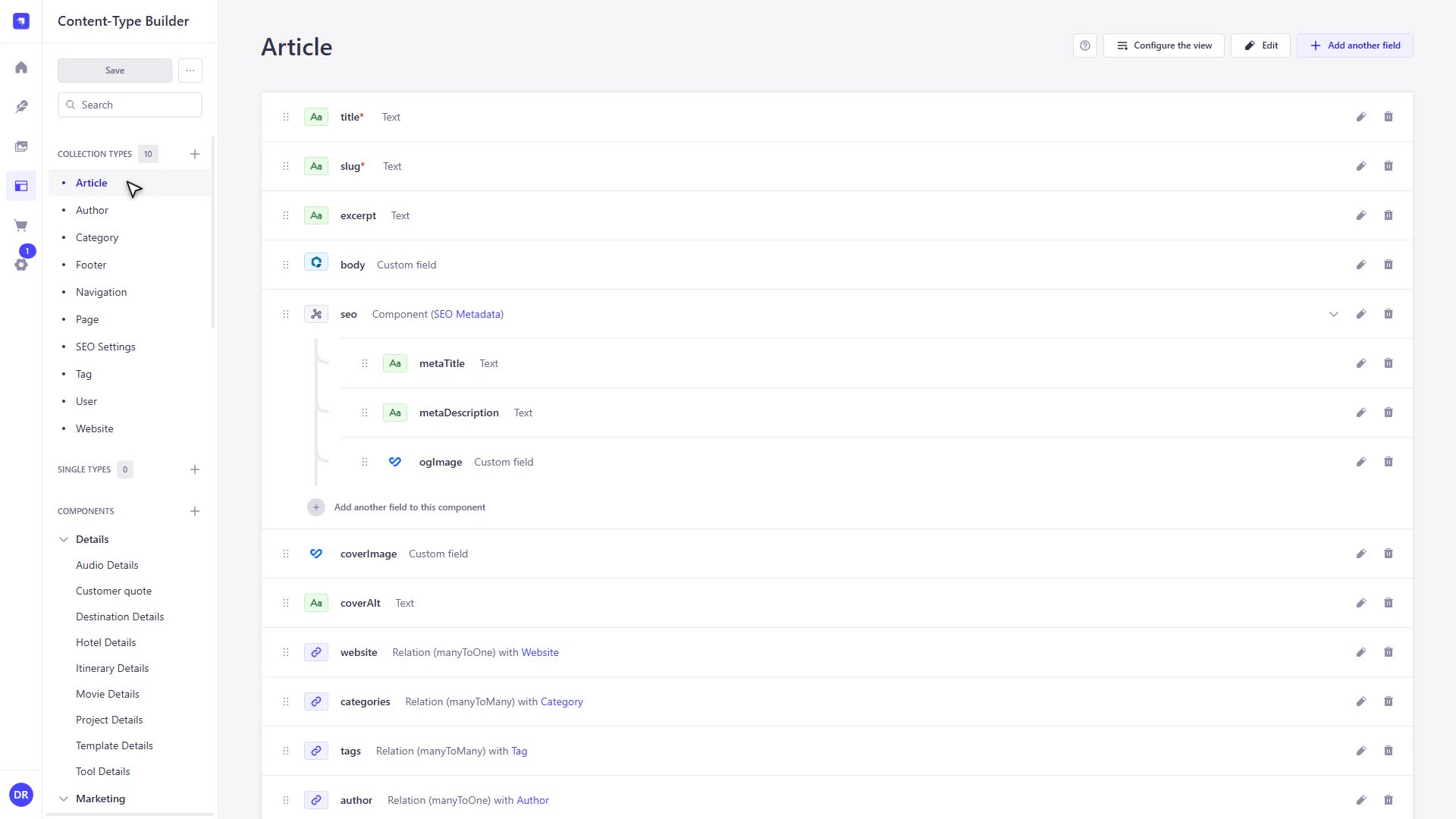This screenshot has height=819, width=1456.
Task: Open the Home icon in sidebar
Action: pyautogui.click(x=21, y=67)
